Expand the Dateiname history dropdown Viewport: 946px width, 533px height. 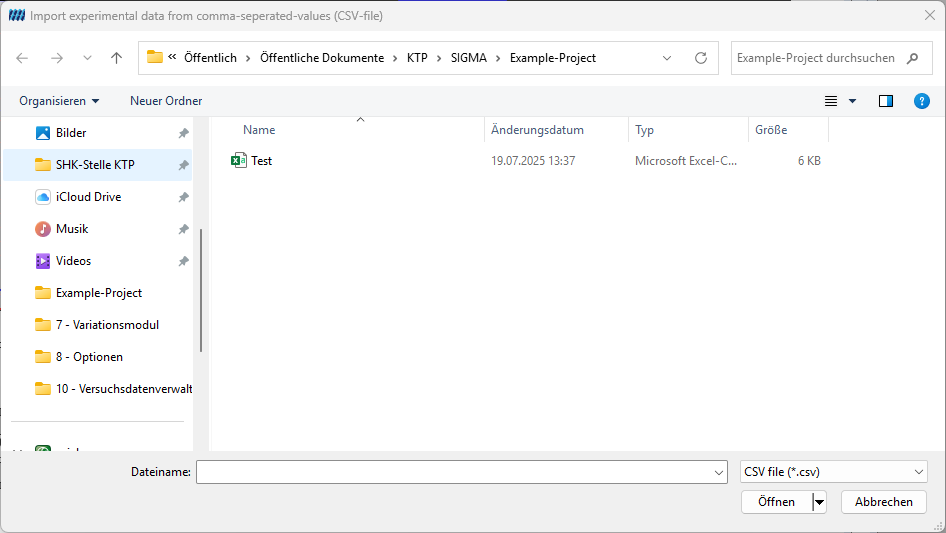[x=719, y=473]
